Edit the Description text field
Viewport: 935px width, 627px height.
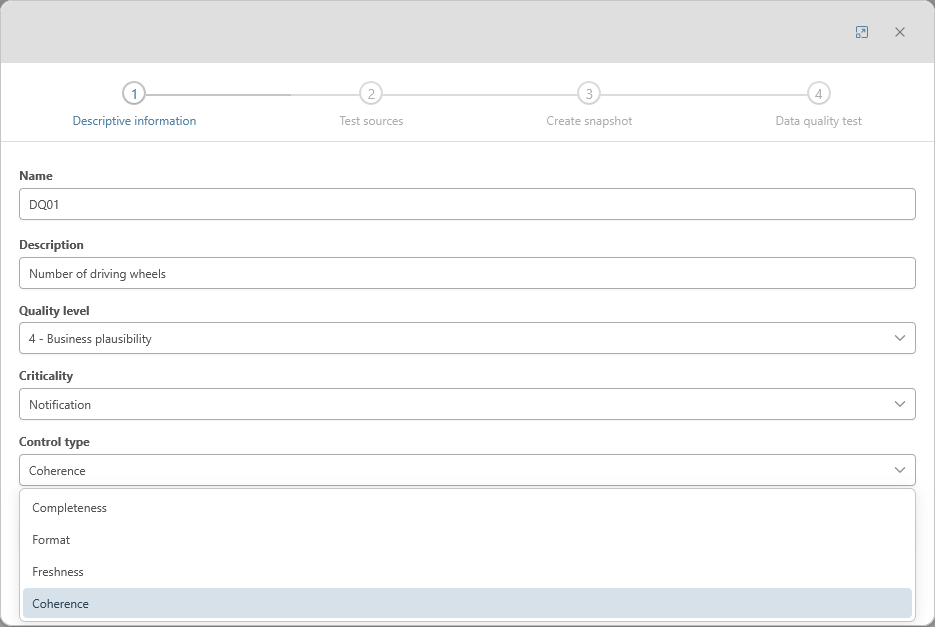click(x=467, y=273)
